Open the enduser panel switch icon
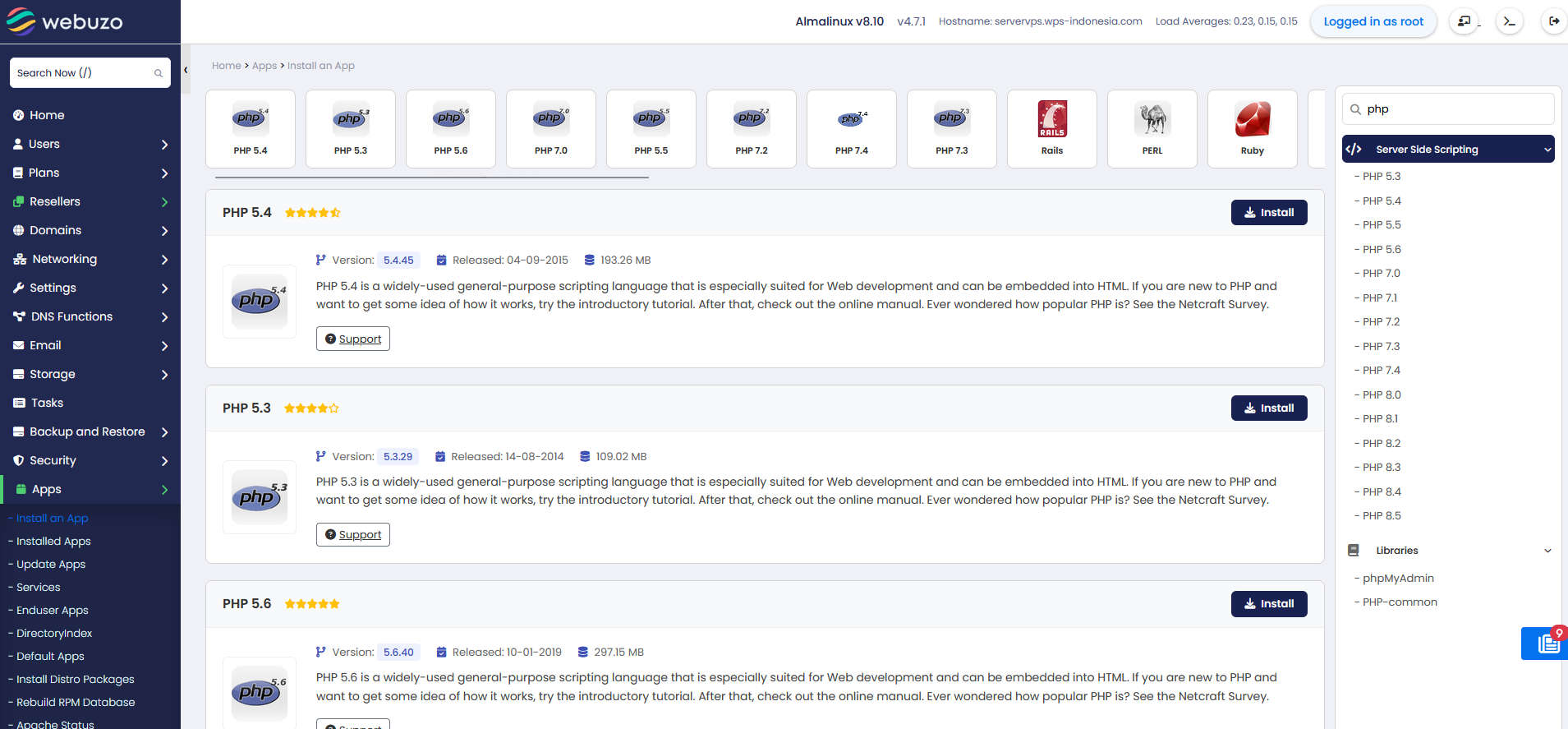The height and width of the screenshot is (729, 1568). [1465, 21]
